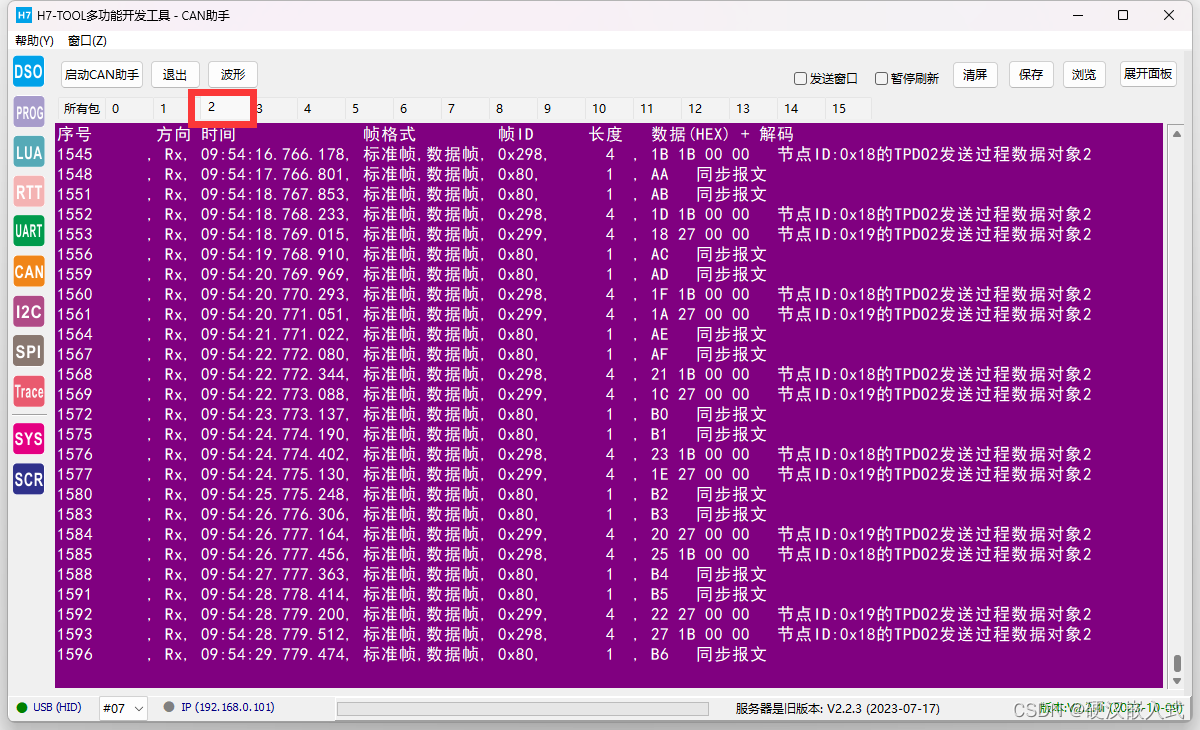Click the 帧格式 column header
Screen dimensions: 1200x730
pos(389,134)
